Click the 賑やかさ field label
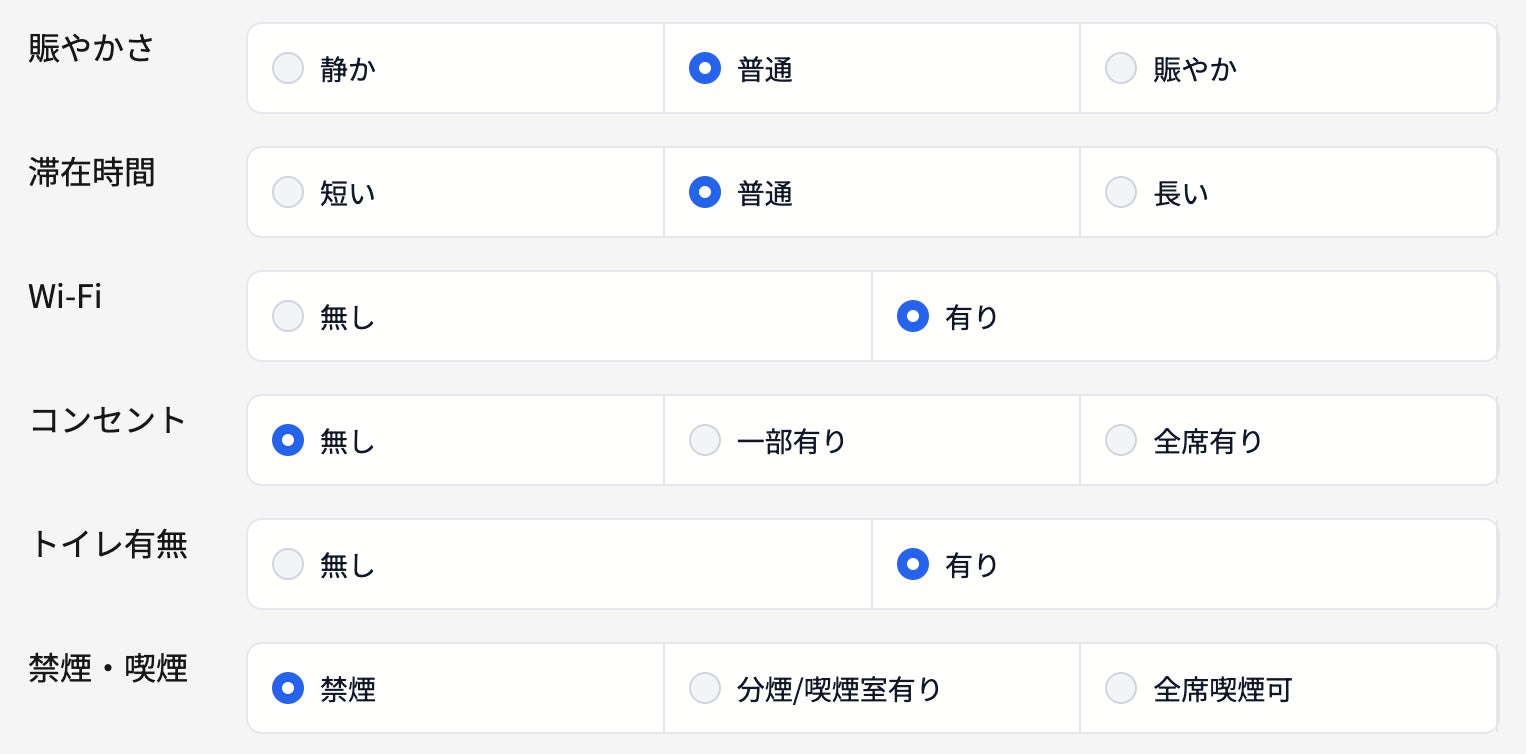Image resolution: width=1526 pixels, height=754 pixels. pyautogui.click(x=91, y=47)
